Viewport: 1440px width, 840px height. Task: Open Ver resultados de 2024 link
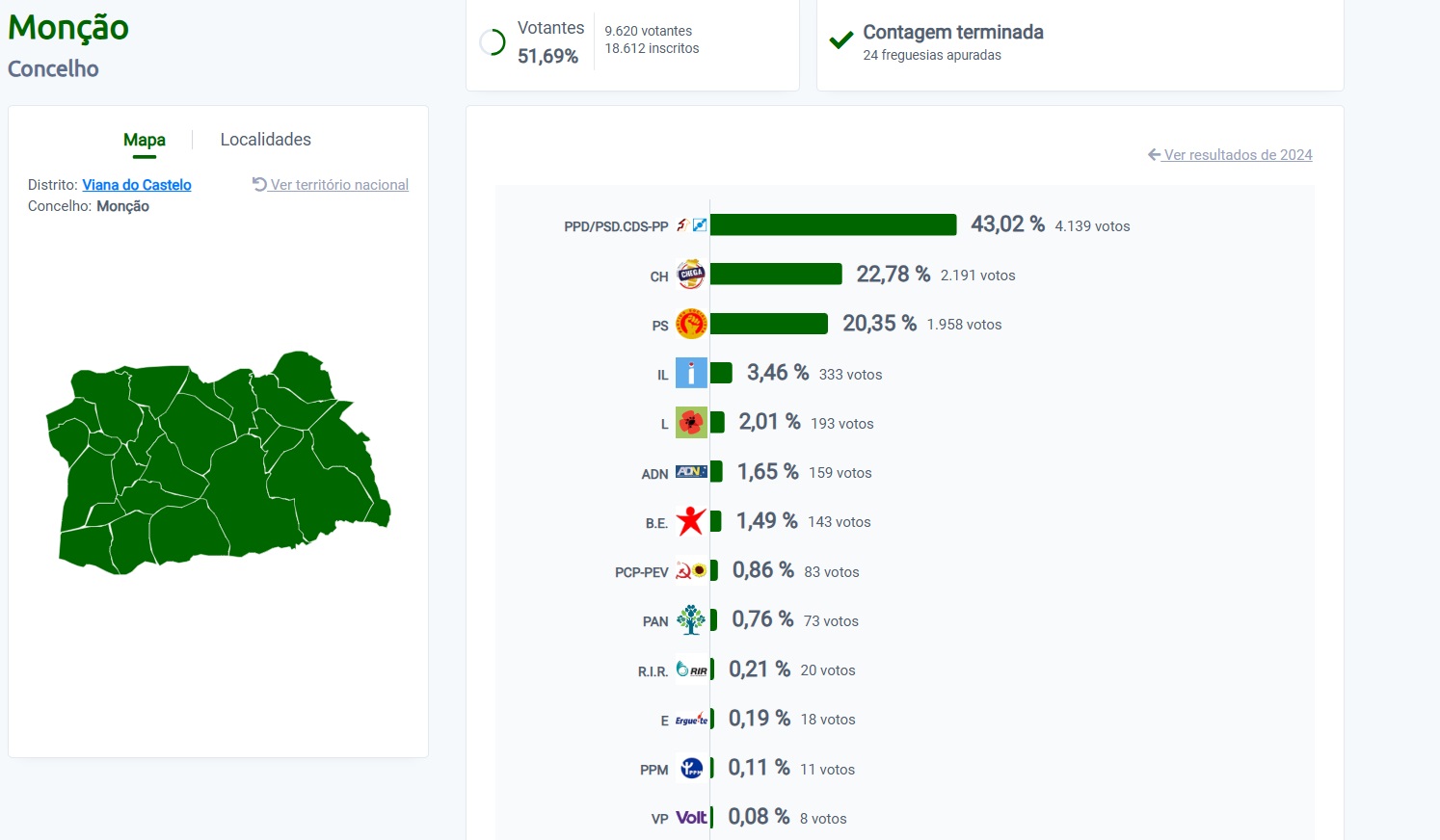pos(1230,155)
